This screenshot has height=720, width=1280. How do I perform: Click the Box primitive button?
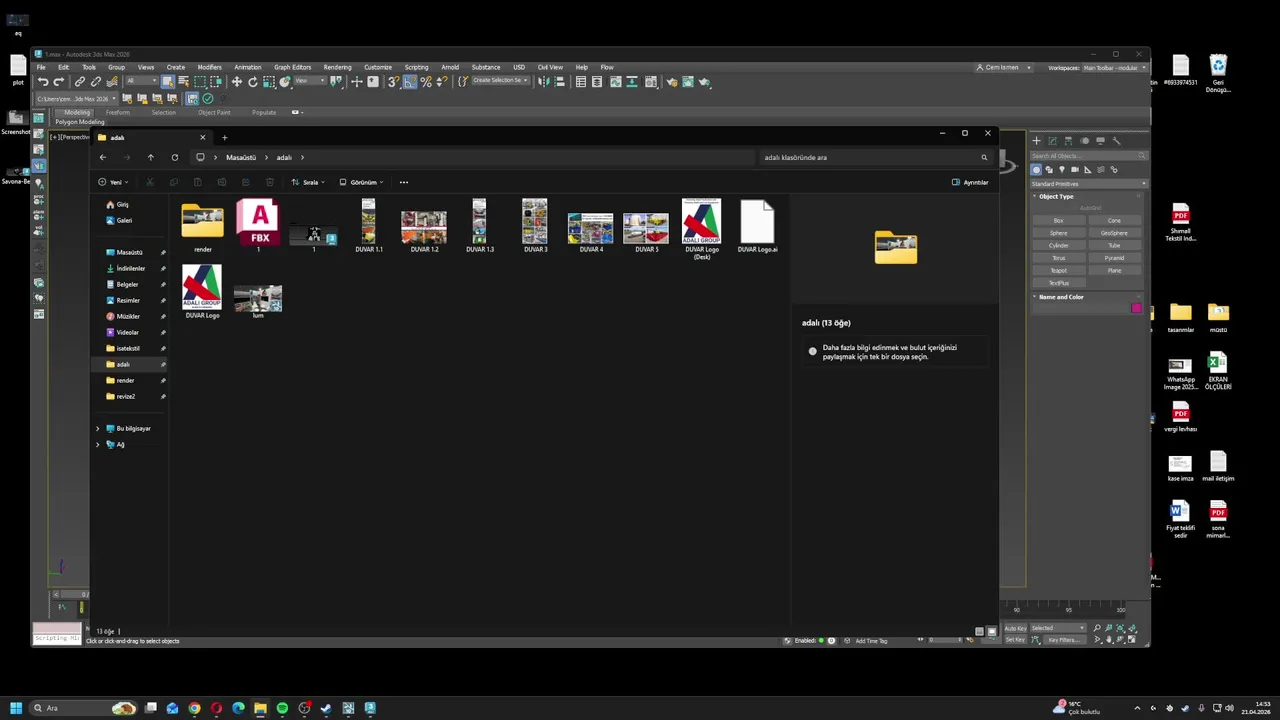(x=1058, y=220)
